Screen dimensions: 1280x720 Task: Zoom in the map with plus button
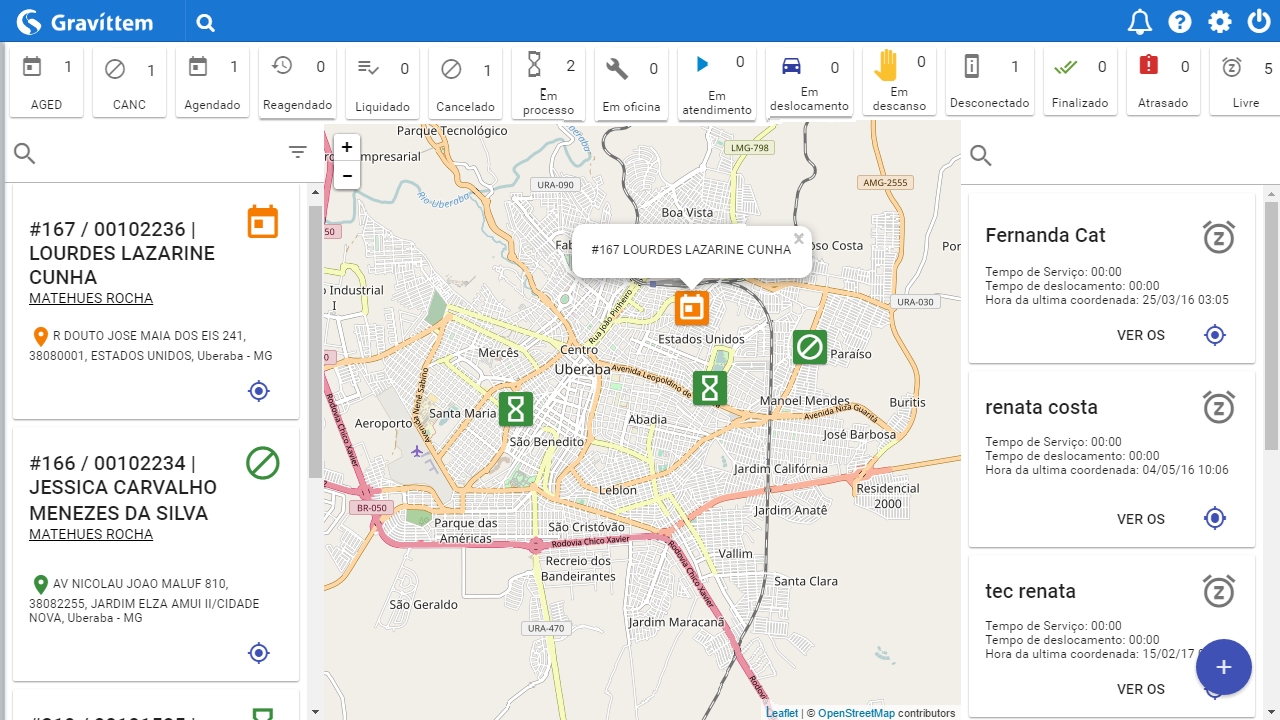[x=346, y=147]
